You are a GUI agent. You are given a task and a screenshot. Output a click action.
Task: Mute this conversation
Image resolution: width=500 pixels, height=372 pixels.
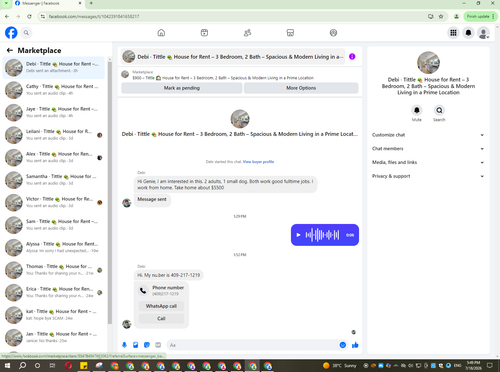click(x=417, y=110)
